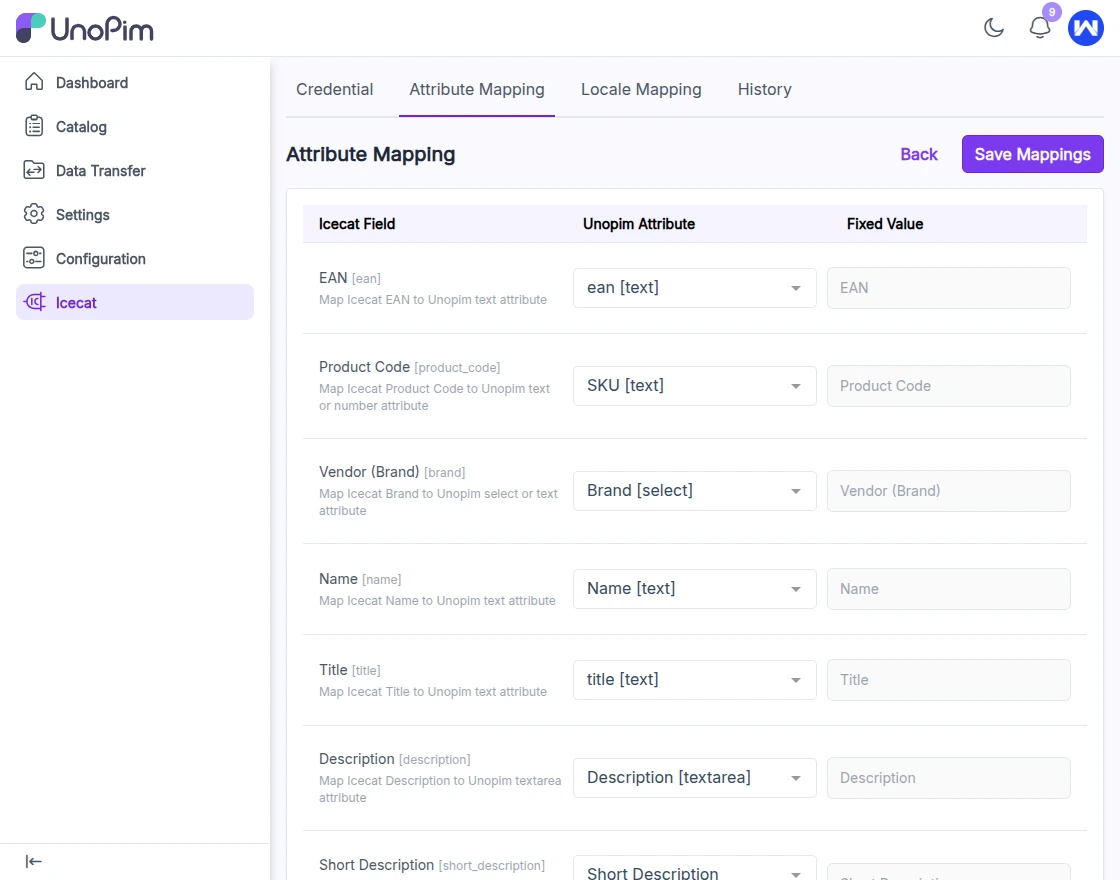Click the Save Mappings button
This screenshot has height=880, width=1120.
1032,154
